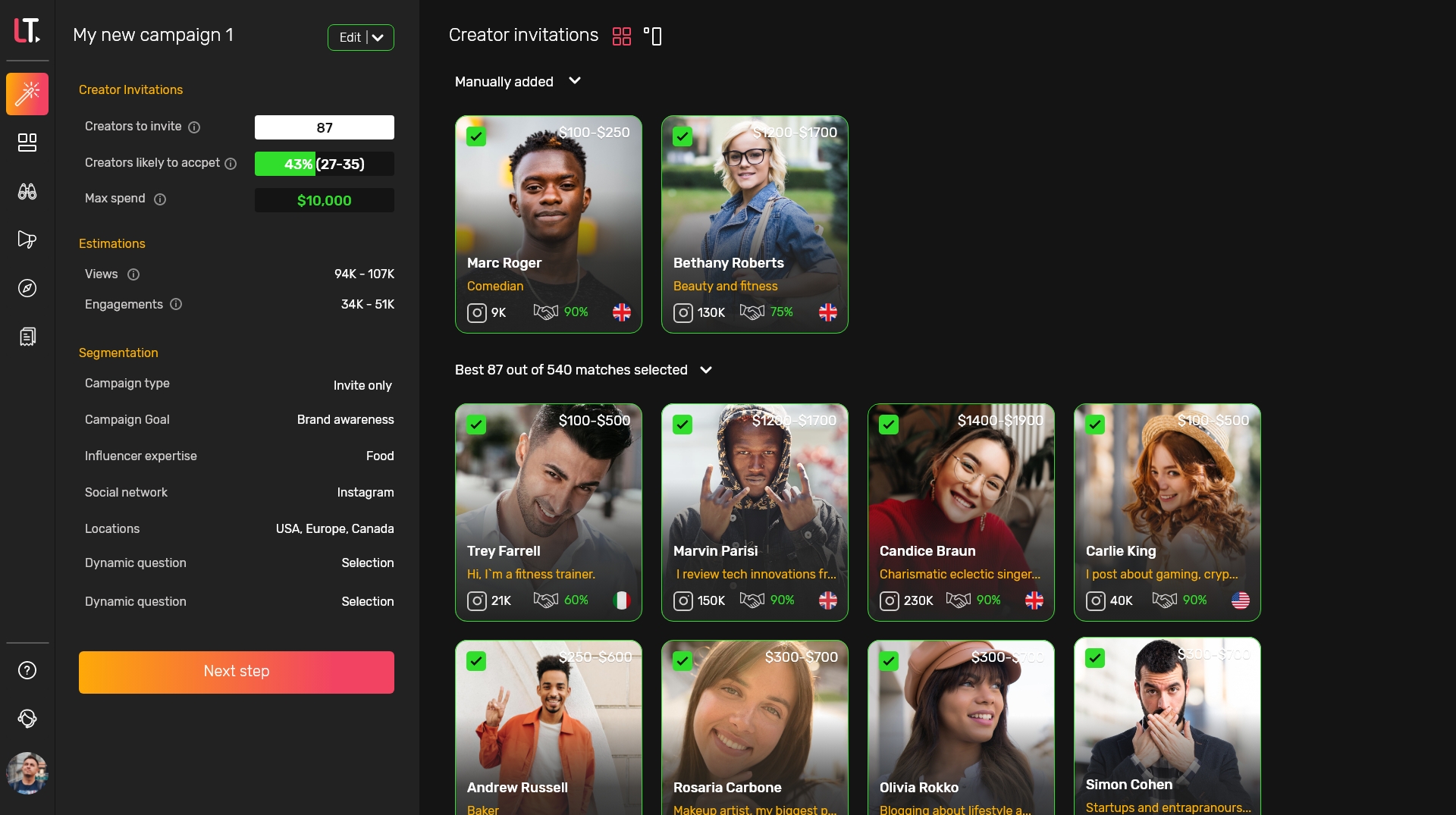This screenshot has width=1456, height=815.
Task: Uncheck Marc Roger's selection checkbox
Action: click(x=476, y=136)
